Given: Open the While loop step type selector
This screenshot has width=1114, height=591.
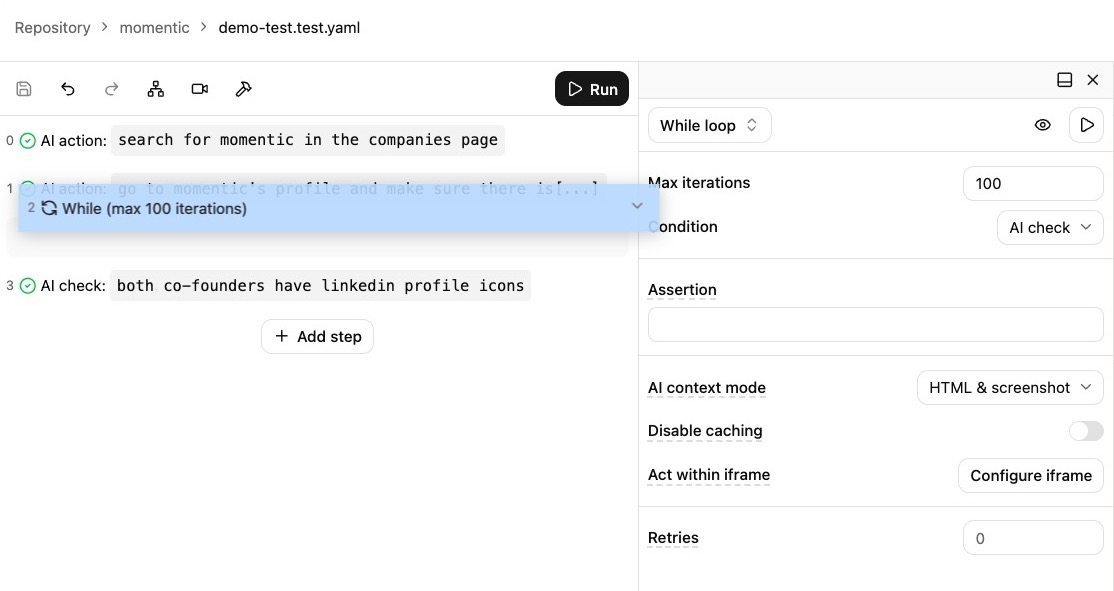Looking at the screenshot, I should (x=709, y=125).
